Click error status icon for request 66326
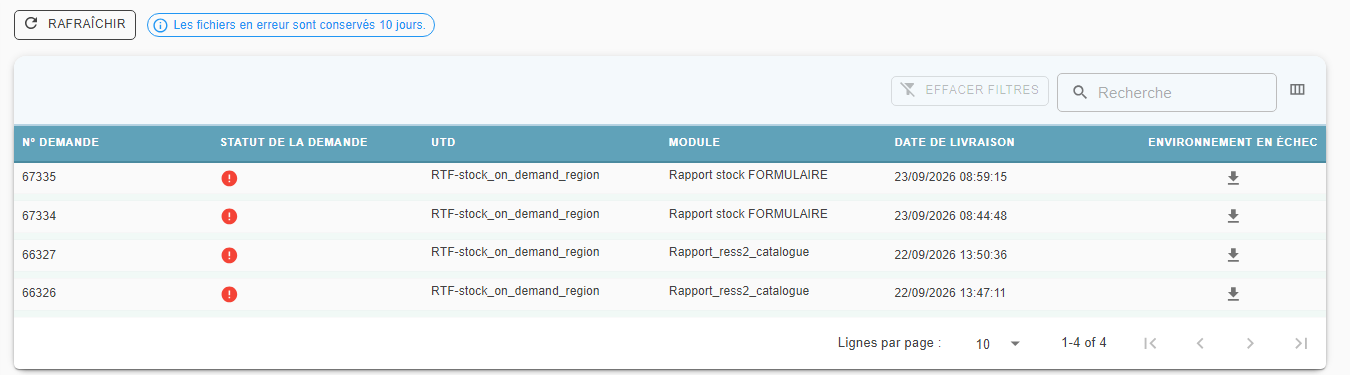The height and width of the screenshot is (375, 1350). pos(229,294)
